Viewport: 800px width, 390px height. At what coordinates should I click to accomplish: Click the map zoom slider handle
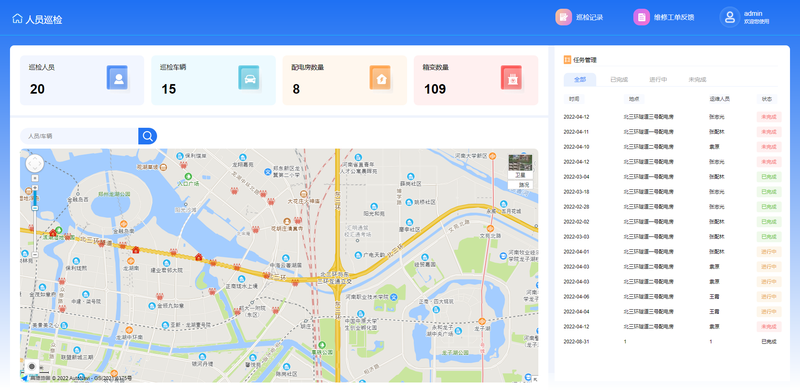click(x=35, y=208)
